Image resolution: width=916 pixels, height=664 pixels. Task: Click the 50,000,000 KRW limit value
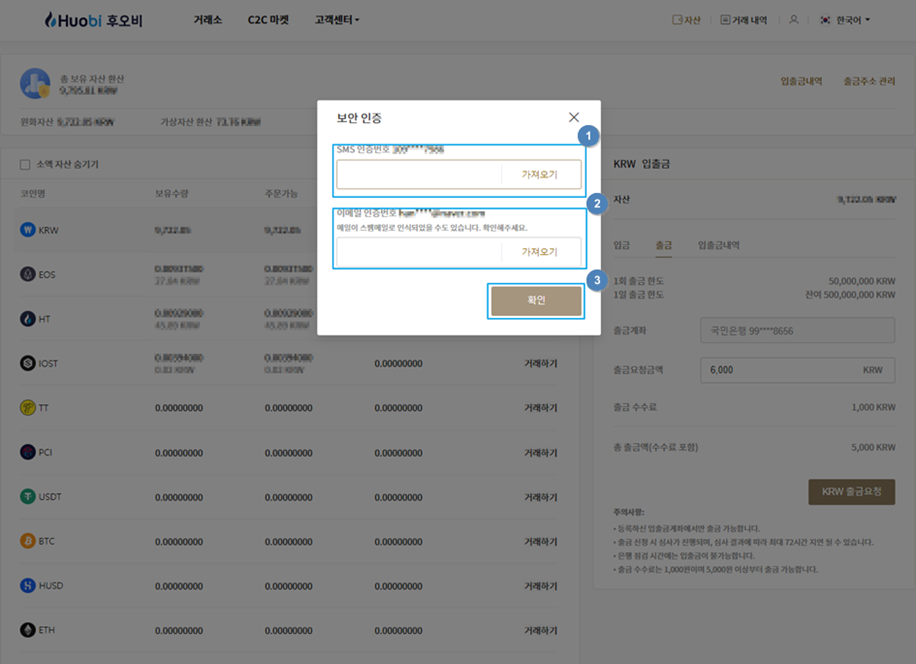(862, 281)
